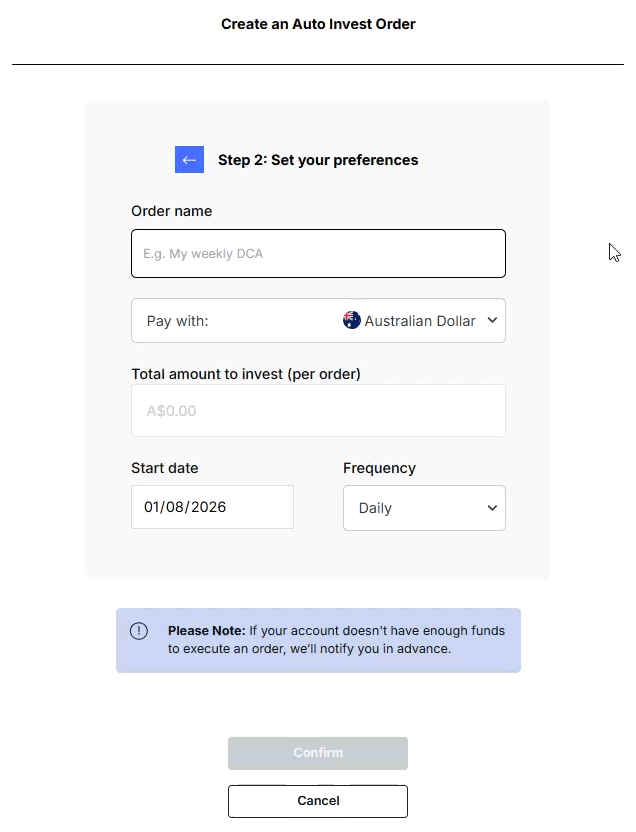Open the Frequency dropdown showing Daily
This screenshot has width=636, height=832.
[424, 508]
